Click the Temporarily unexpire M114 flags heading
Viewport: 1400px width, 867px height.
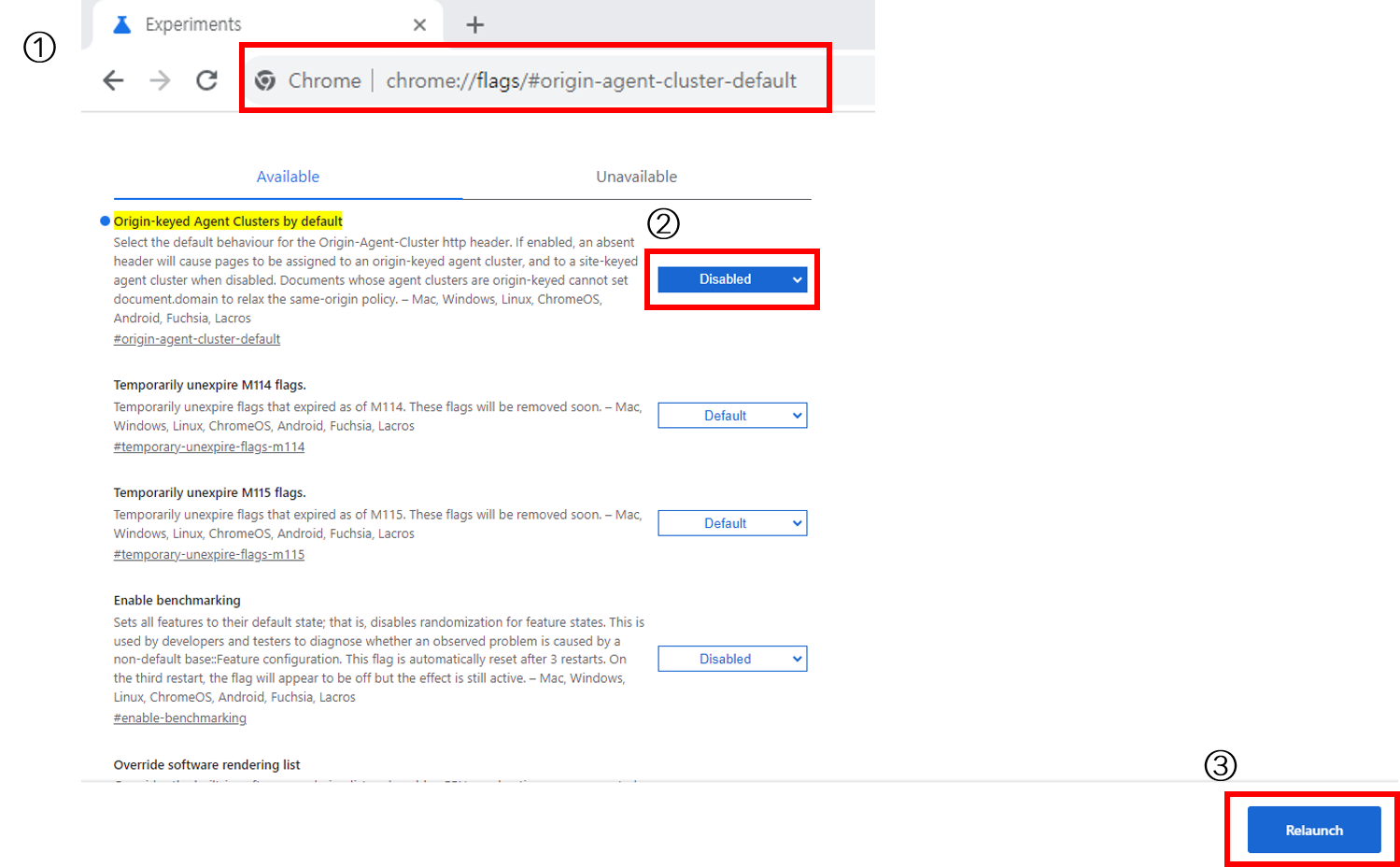click(210, 385)
